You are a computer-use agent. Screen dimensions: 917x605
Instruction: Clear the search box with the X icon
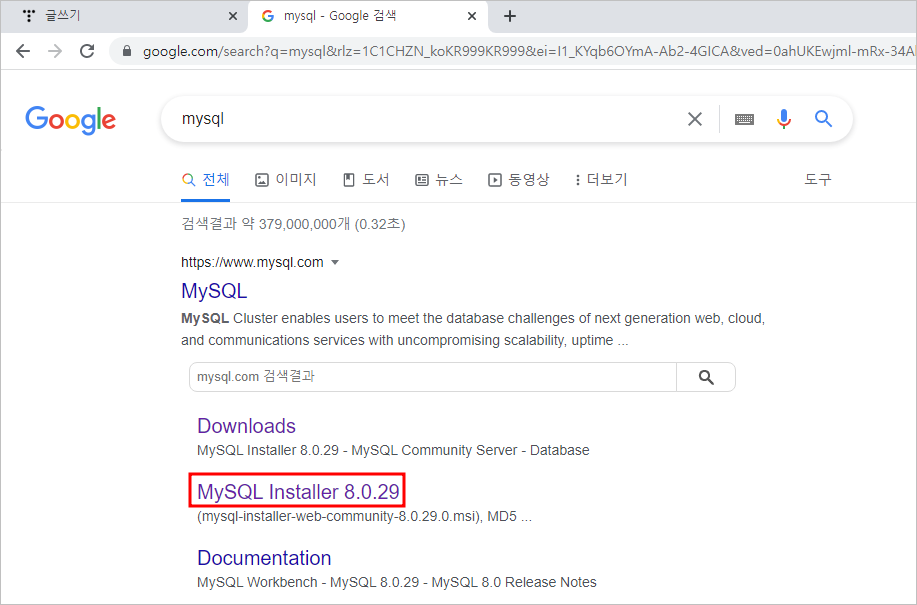(695, 119)
